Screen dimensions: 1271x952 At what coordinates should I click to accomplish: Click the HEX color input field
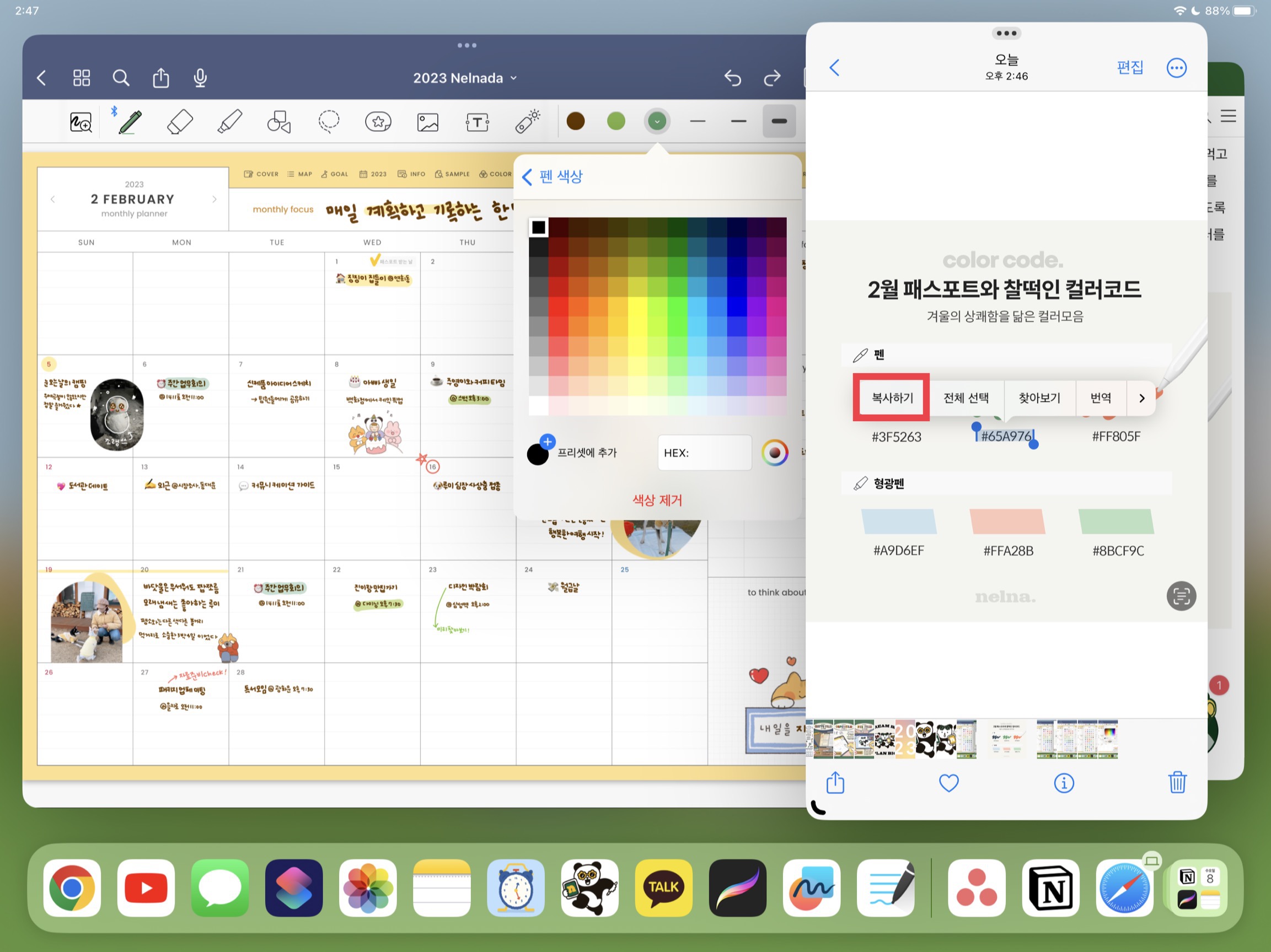(x=705, y=453)
